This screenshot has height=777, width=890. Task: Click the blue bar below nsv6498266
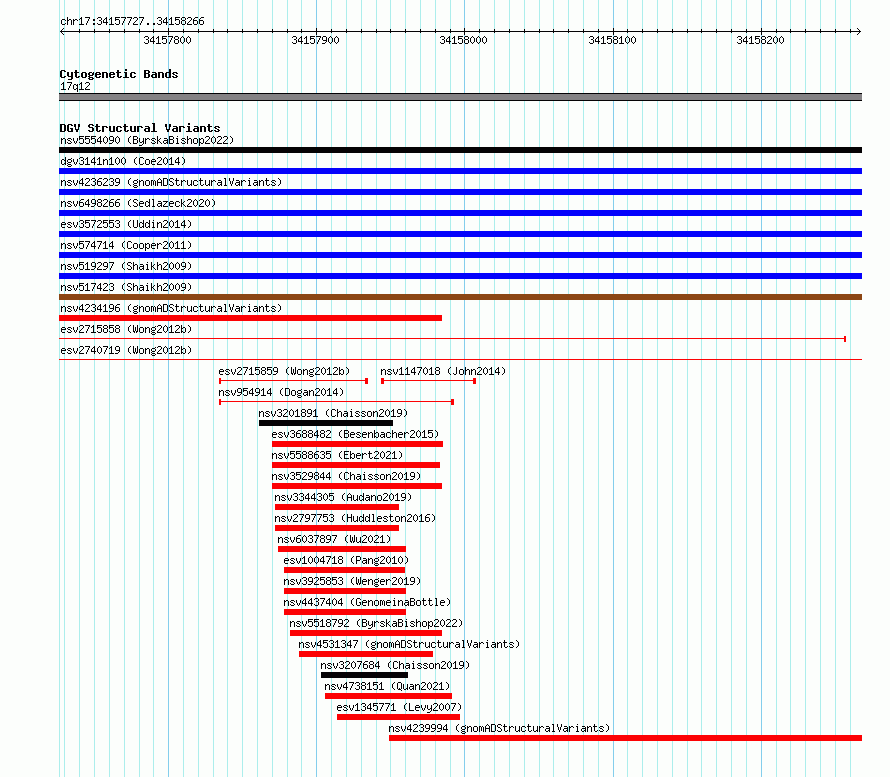click(x=460, y=213)
